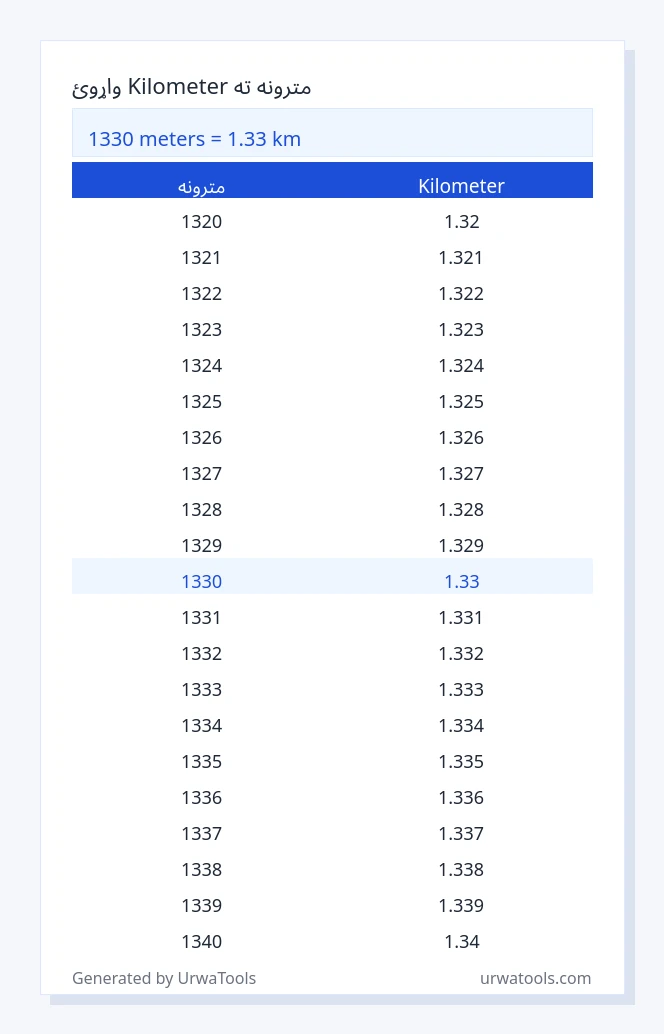Screen dimensions: 664x1034
Task: Select the 1325 meters row value
Action: 202,401
